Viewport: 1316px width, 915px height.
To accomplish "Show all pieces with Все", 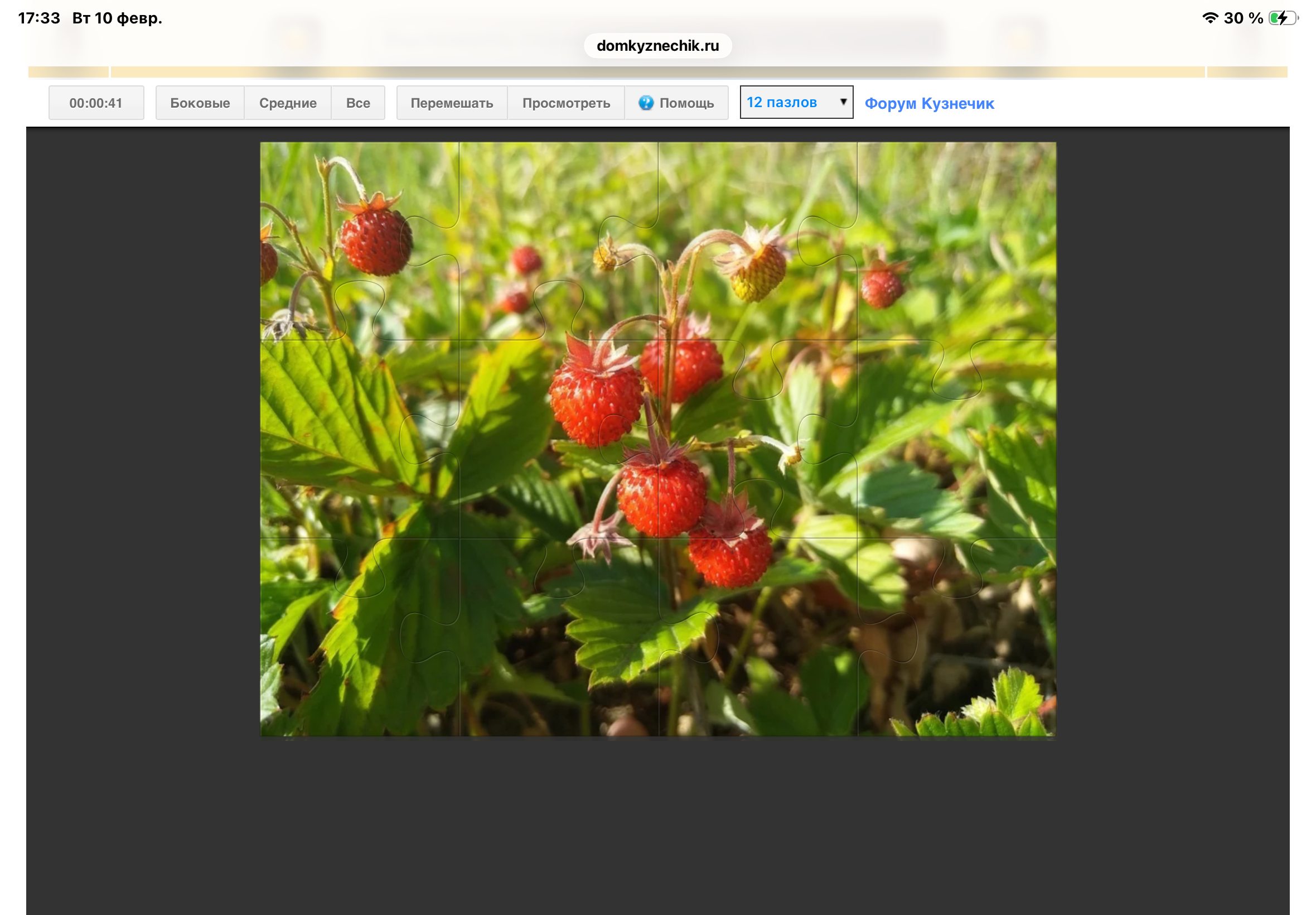I will point(357,103).
